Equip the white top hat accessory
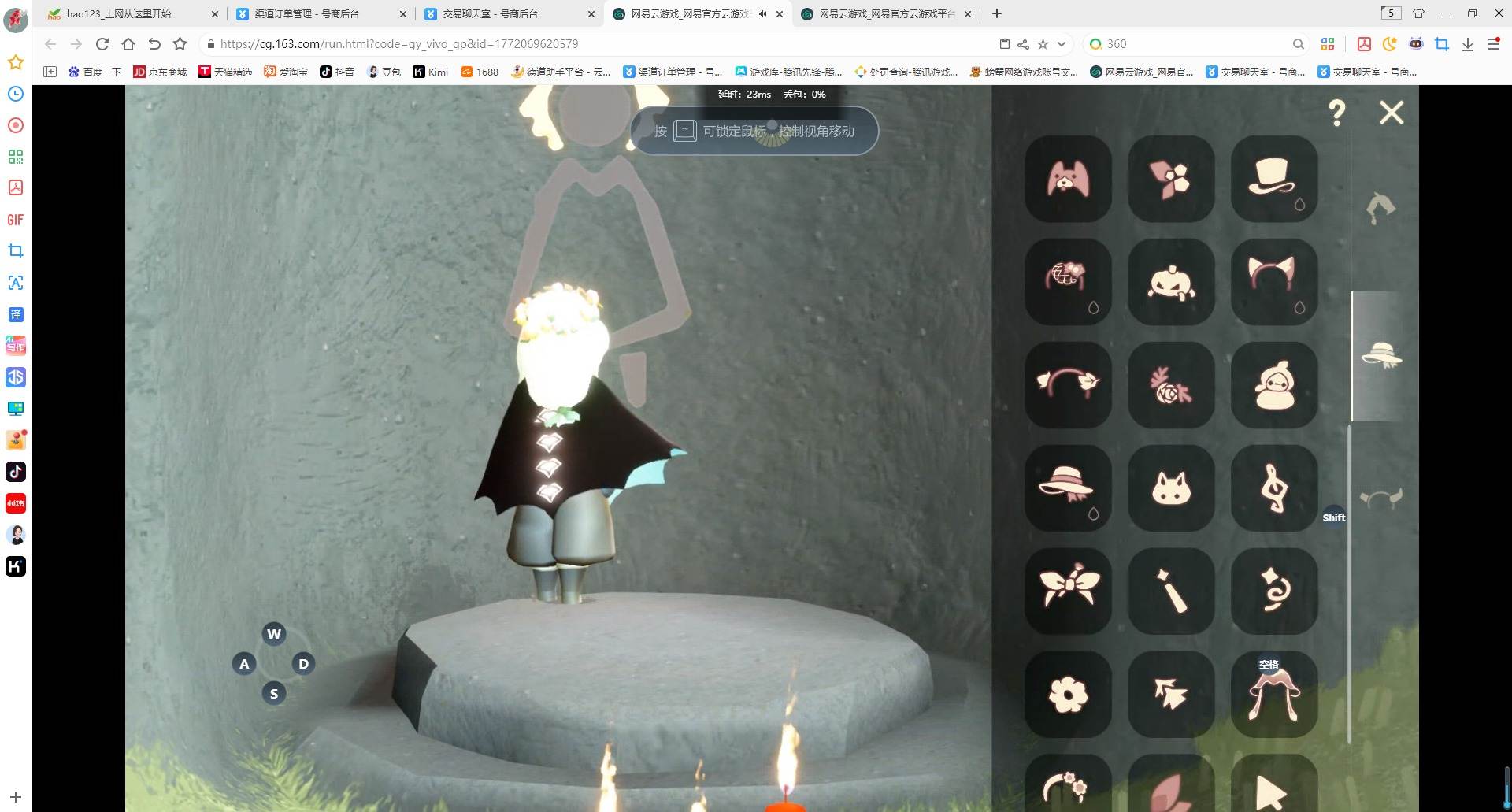The image size is (1512, 812). pos(1274,179)
